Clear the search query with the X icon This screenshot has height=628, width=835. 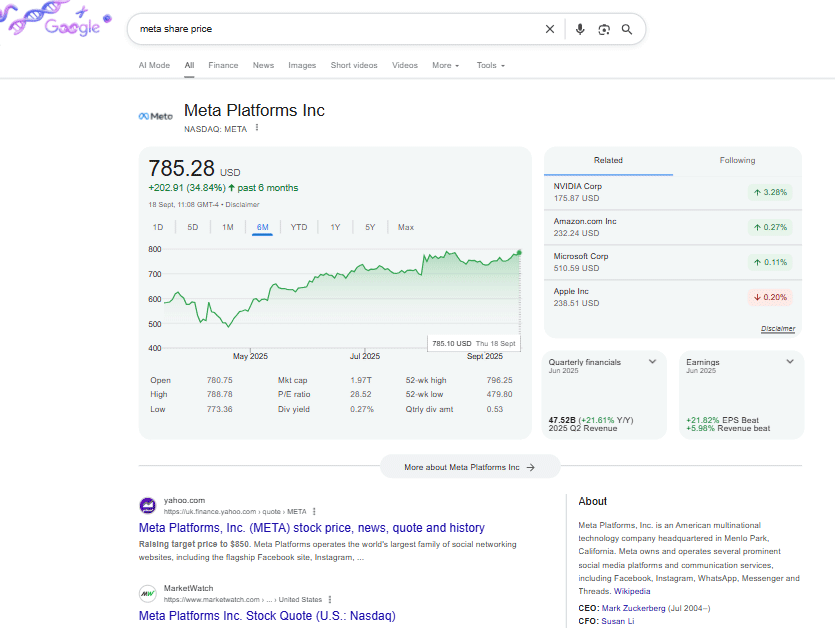pyautogui.click(x=550, y=29)
